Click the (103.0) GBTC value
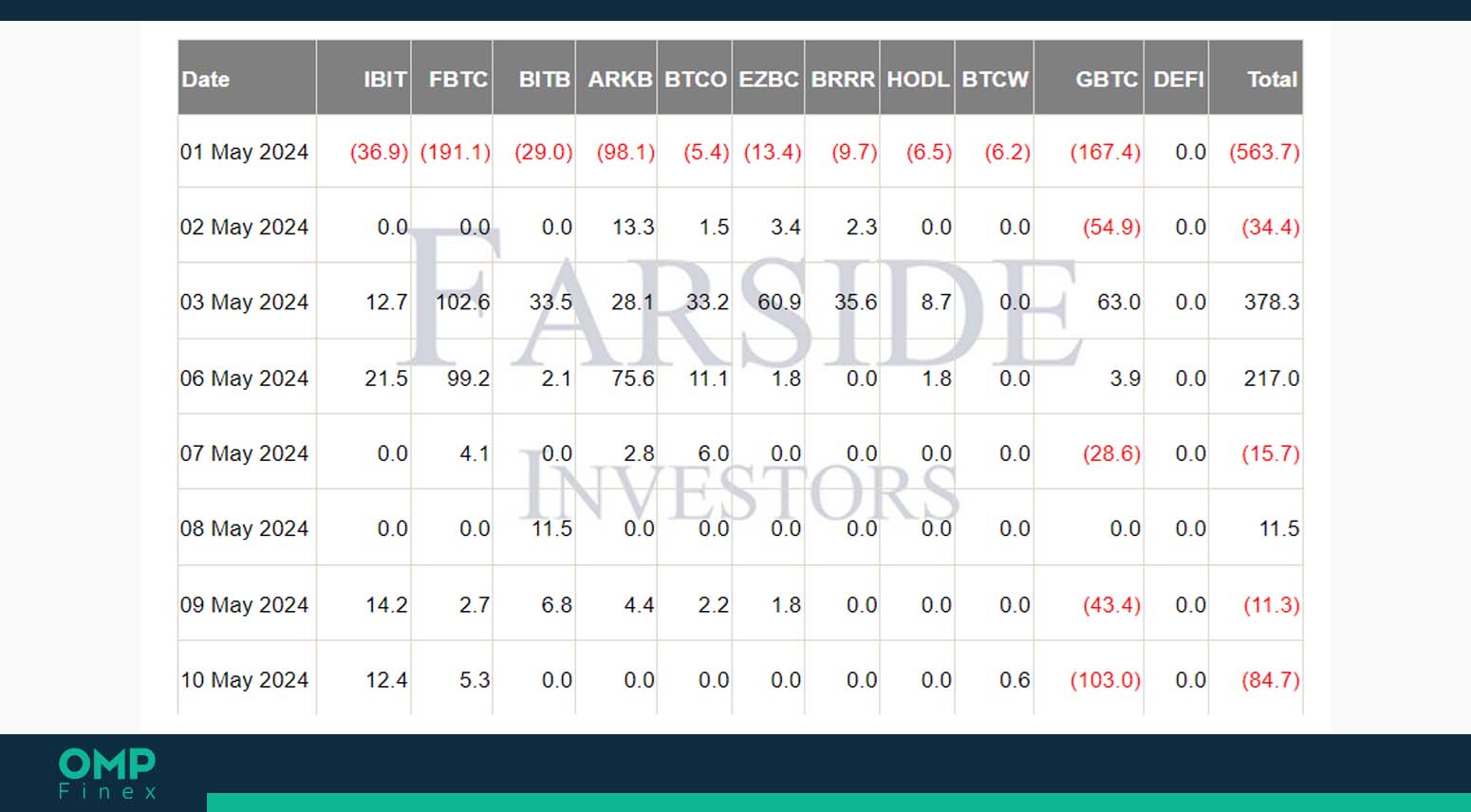This screenshot has height=812, width=1471. [1106, 680]
